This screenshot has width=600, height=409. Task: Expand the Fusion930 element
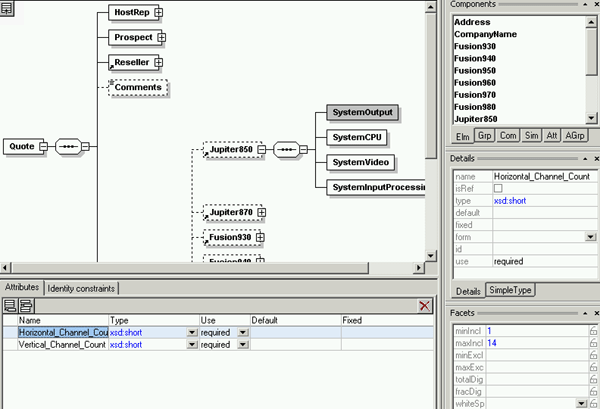(260, 238)
